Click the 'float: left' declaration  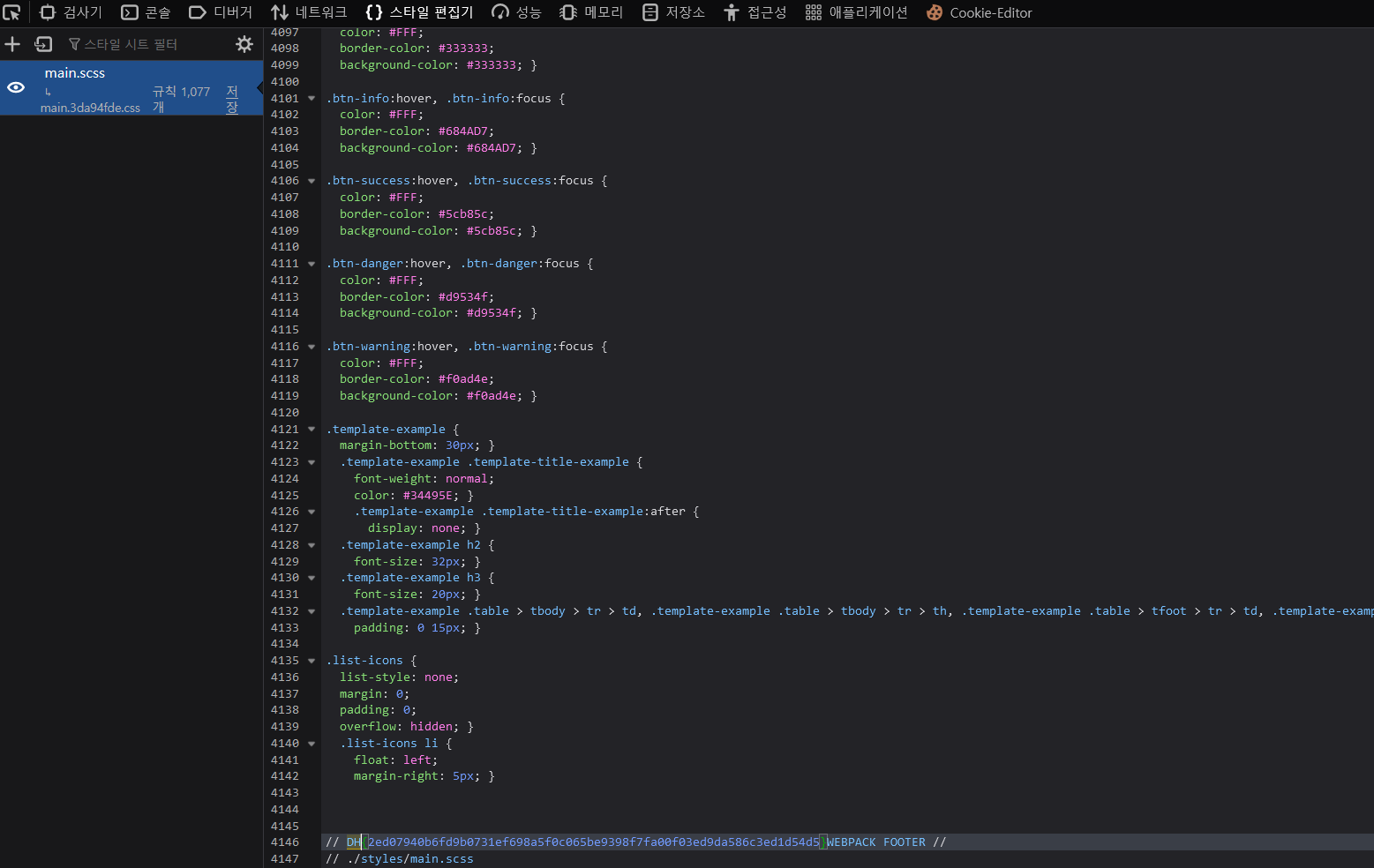(x=395, y=760)
